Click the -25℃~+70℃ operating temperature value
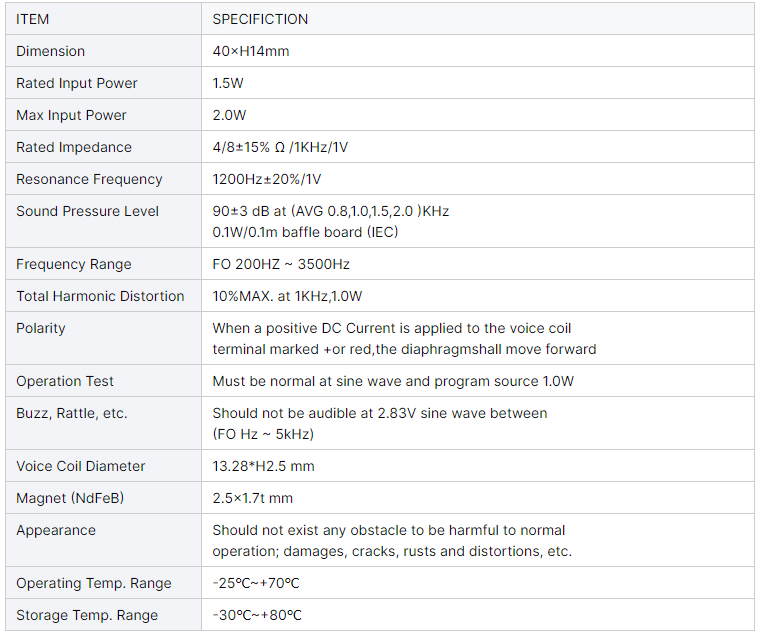 coord(257,583)
